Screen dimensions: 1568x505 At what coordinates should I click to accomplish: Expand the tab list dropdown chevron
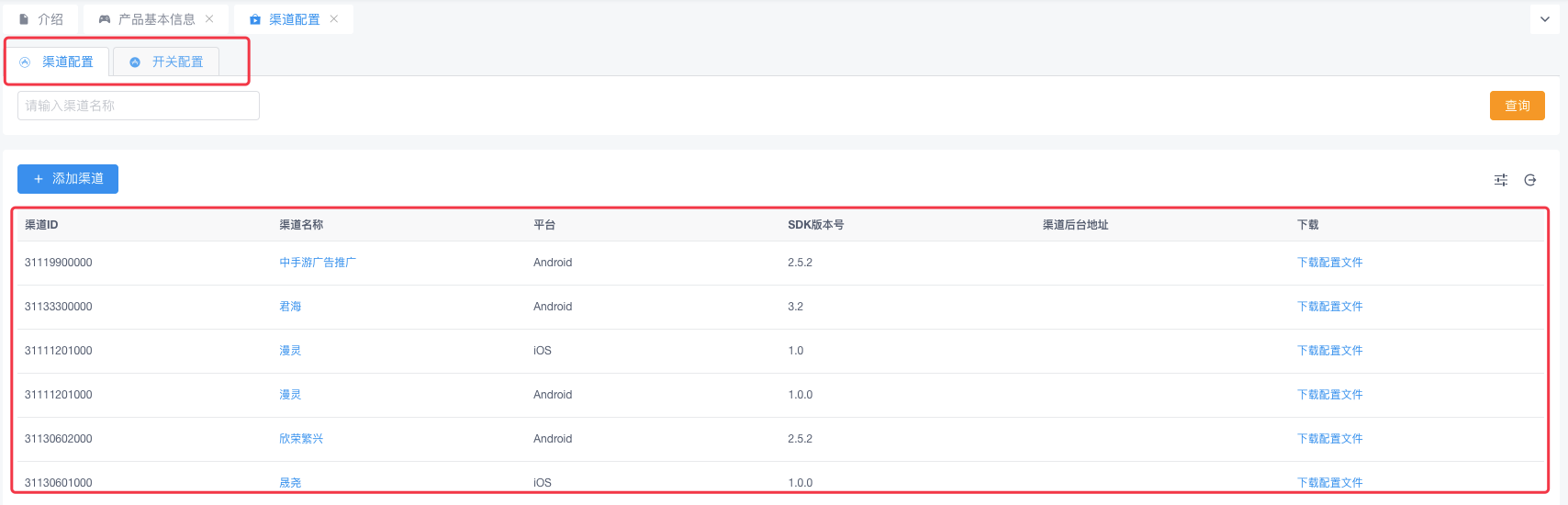(1545, 19)
